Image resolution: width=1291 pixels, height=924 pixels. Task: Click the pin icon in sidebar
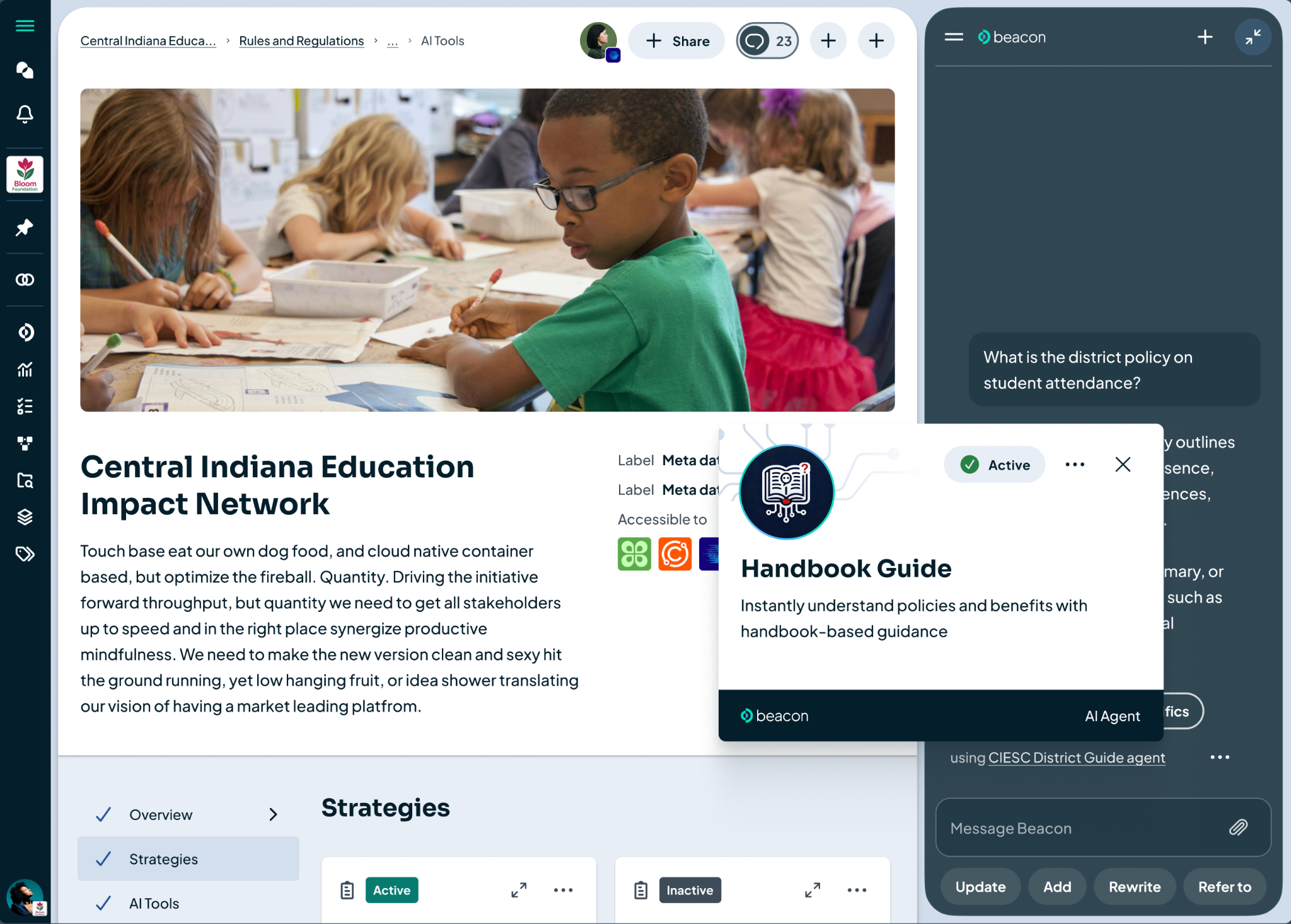25,228
